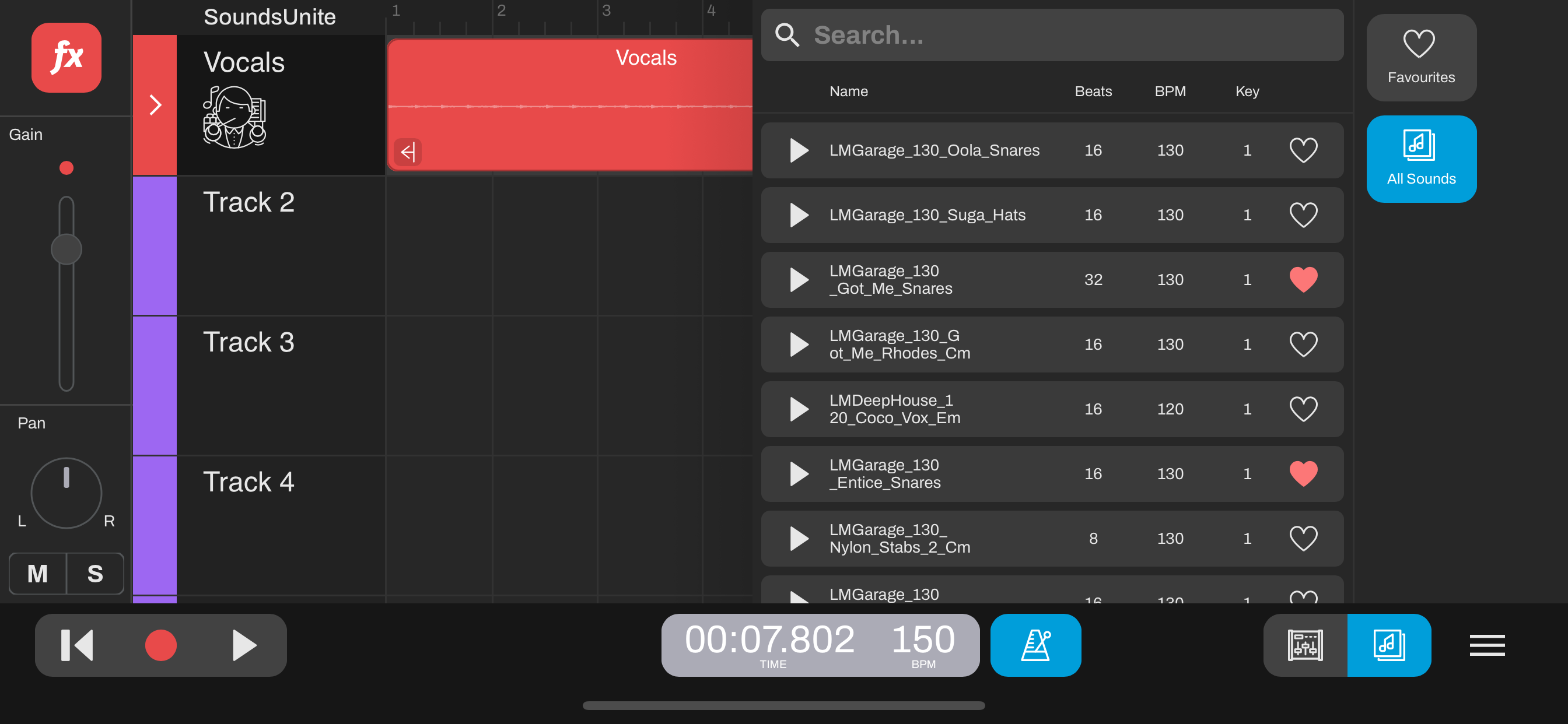Open the fx effects panel
The width and height of the screenshot is (1568, 724).
tap(66, 58)
